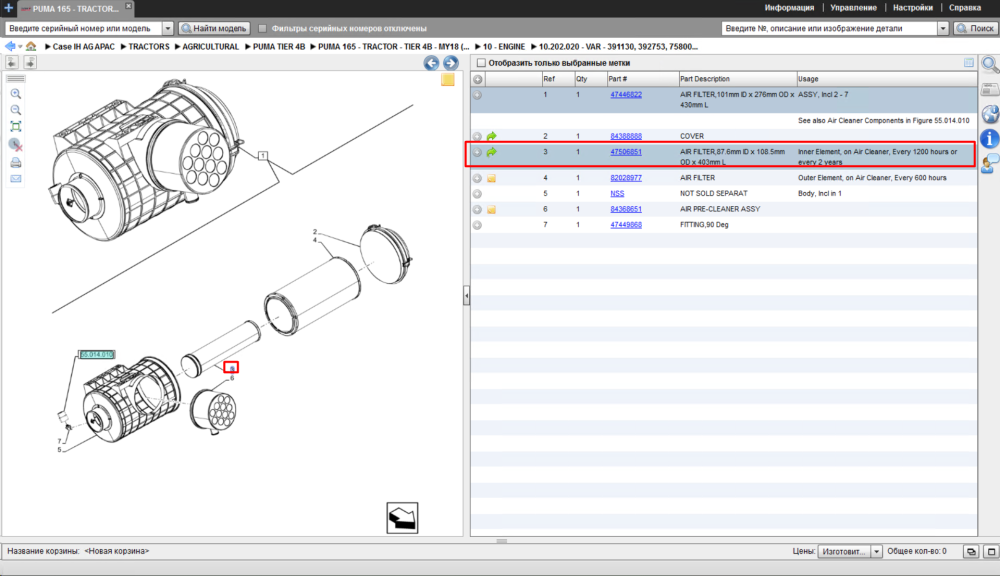This screenshot has width=1000, height=576.
Task: Clear diagram callout selections icon
Action: (x=16, y=145)
